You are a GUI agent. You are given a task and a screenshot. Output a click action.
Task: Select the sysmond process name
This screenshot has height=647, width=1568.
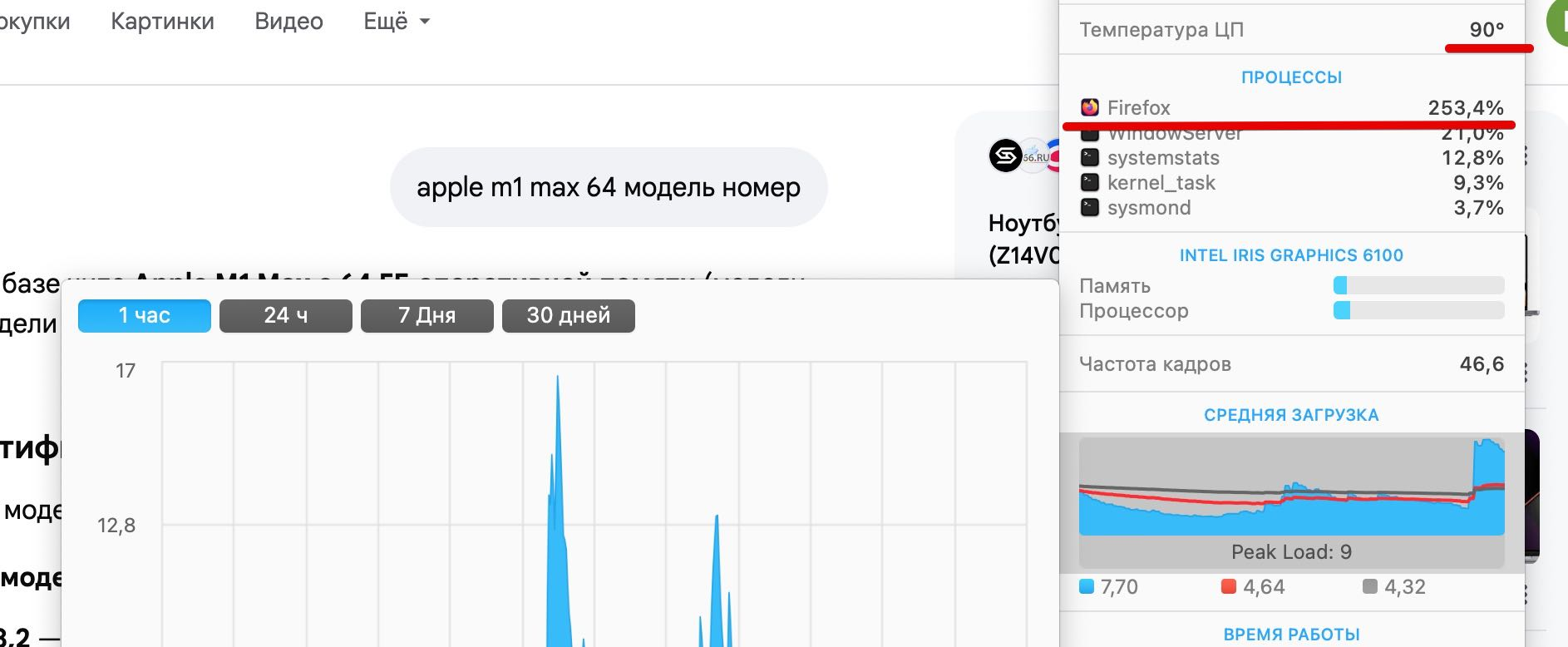pyautogui.click(x=1149, y=208)
